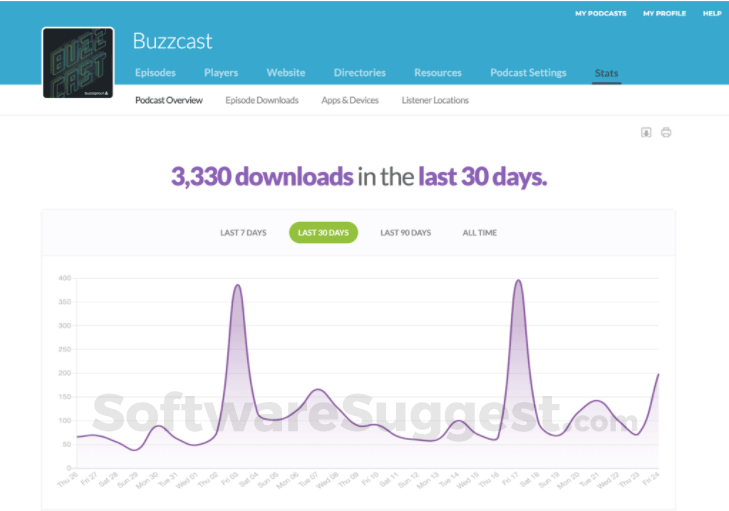The image size is (729, 511).
Task: Select the Stats tab
Action: point(606,73)
